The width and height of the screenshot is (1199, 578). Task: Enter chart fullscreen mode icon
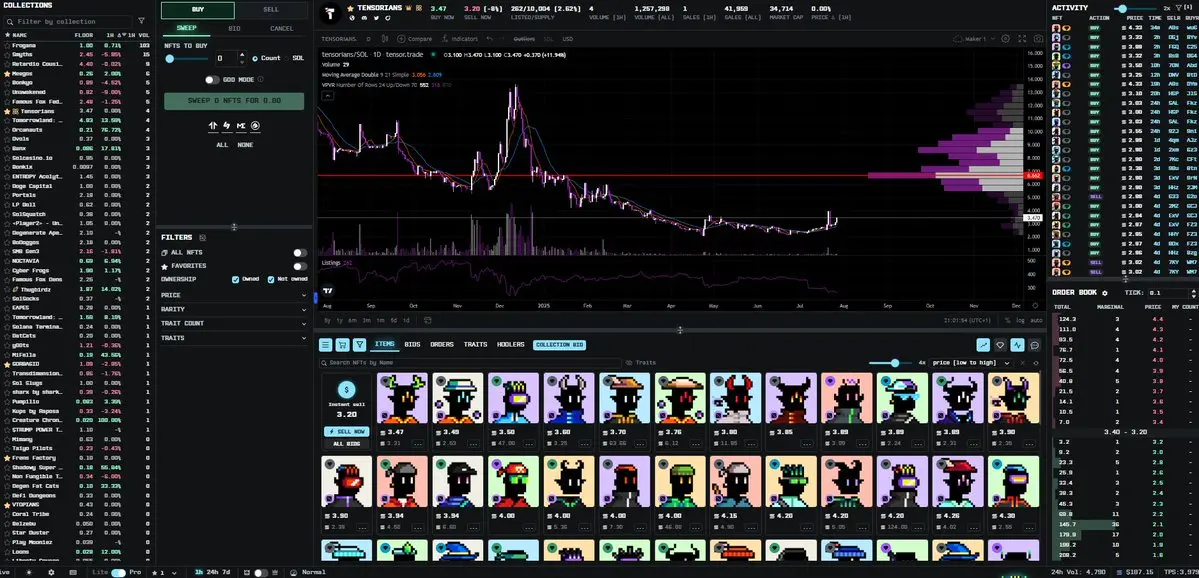tap(1022, 38)
